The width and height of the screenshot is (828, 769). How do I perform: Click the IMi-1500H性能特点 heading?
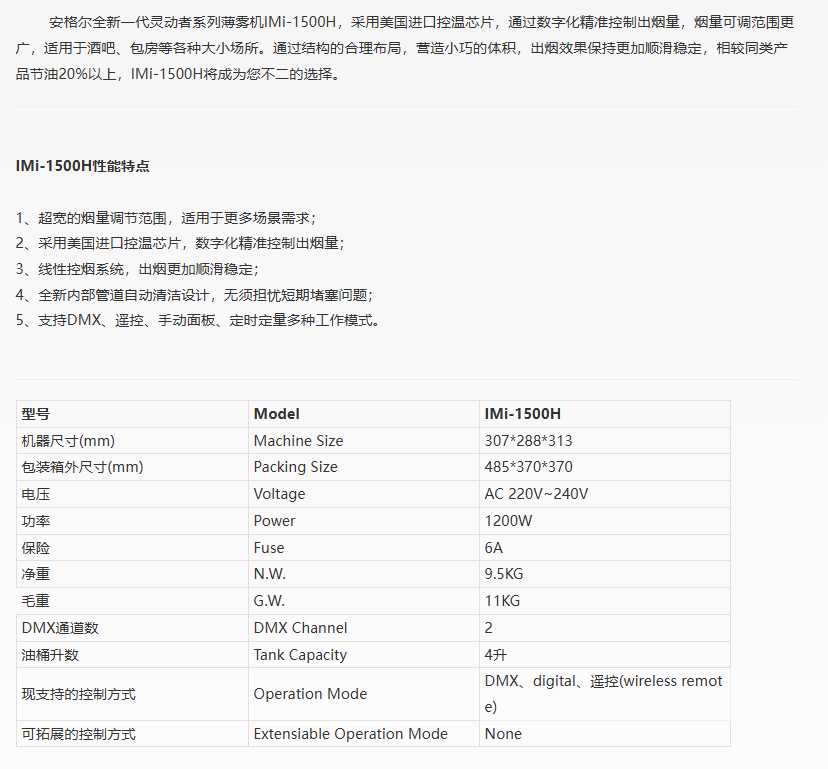(83, 166)
